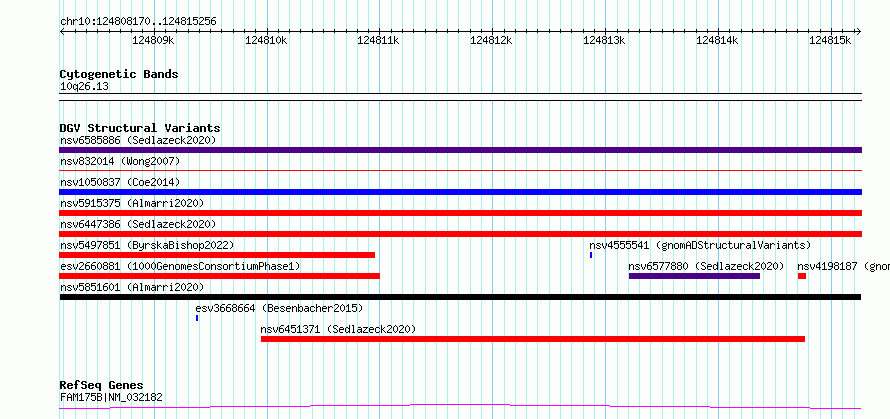Open esv3668664 (Besenbacher2015) label

click(279, 308)
